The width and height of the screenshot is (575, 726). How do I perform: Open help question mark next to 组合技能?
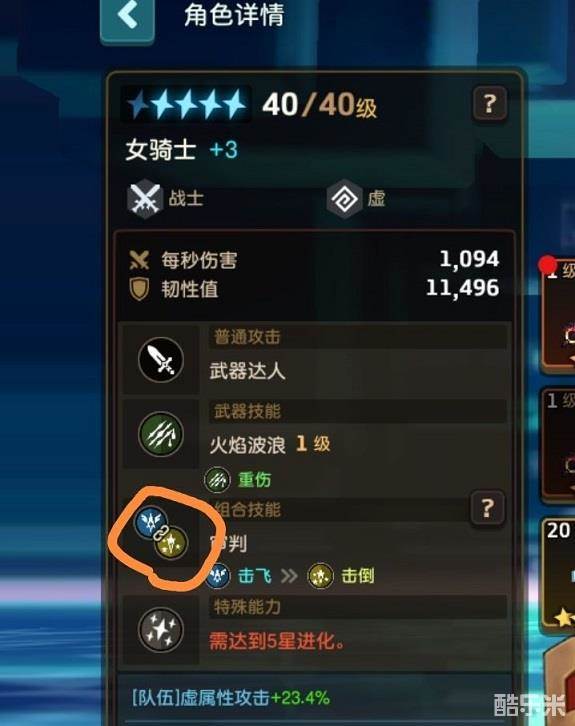coord(487,508)
